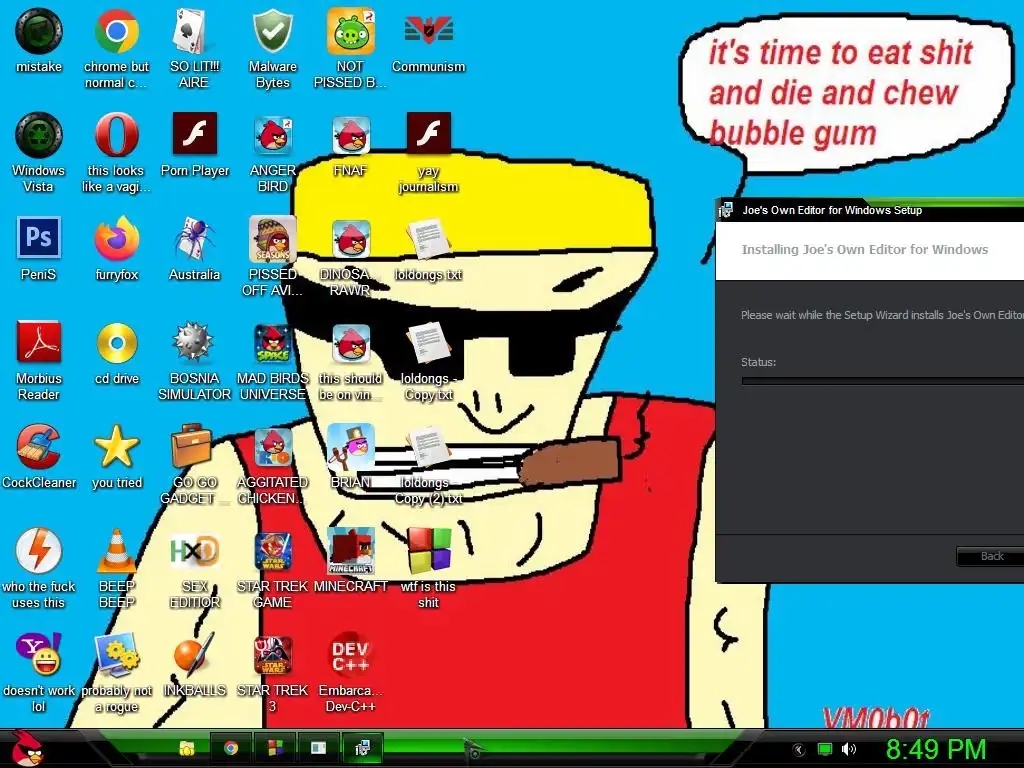
Task: Click 'Installing Joe's Own Editor for Windows' heading
Action: coord(865,249)
